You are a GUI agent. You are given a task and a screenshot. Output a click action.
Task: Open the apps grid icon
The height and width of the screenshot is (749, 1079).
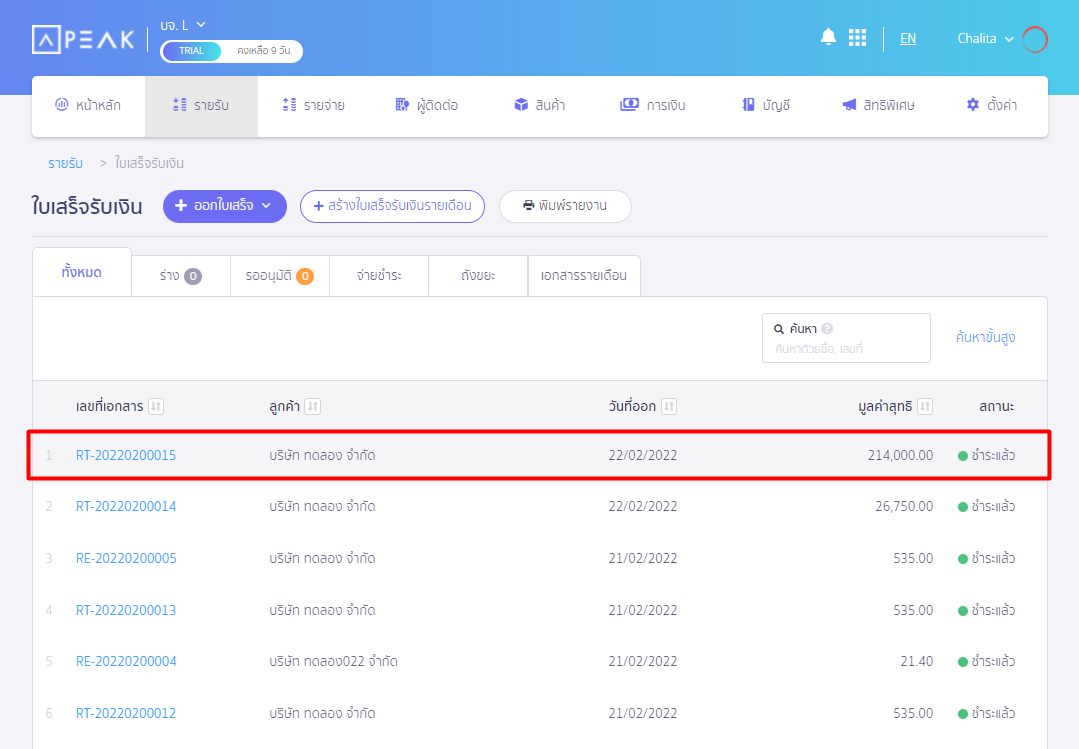click(x=857, y=38)
